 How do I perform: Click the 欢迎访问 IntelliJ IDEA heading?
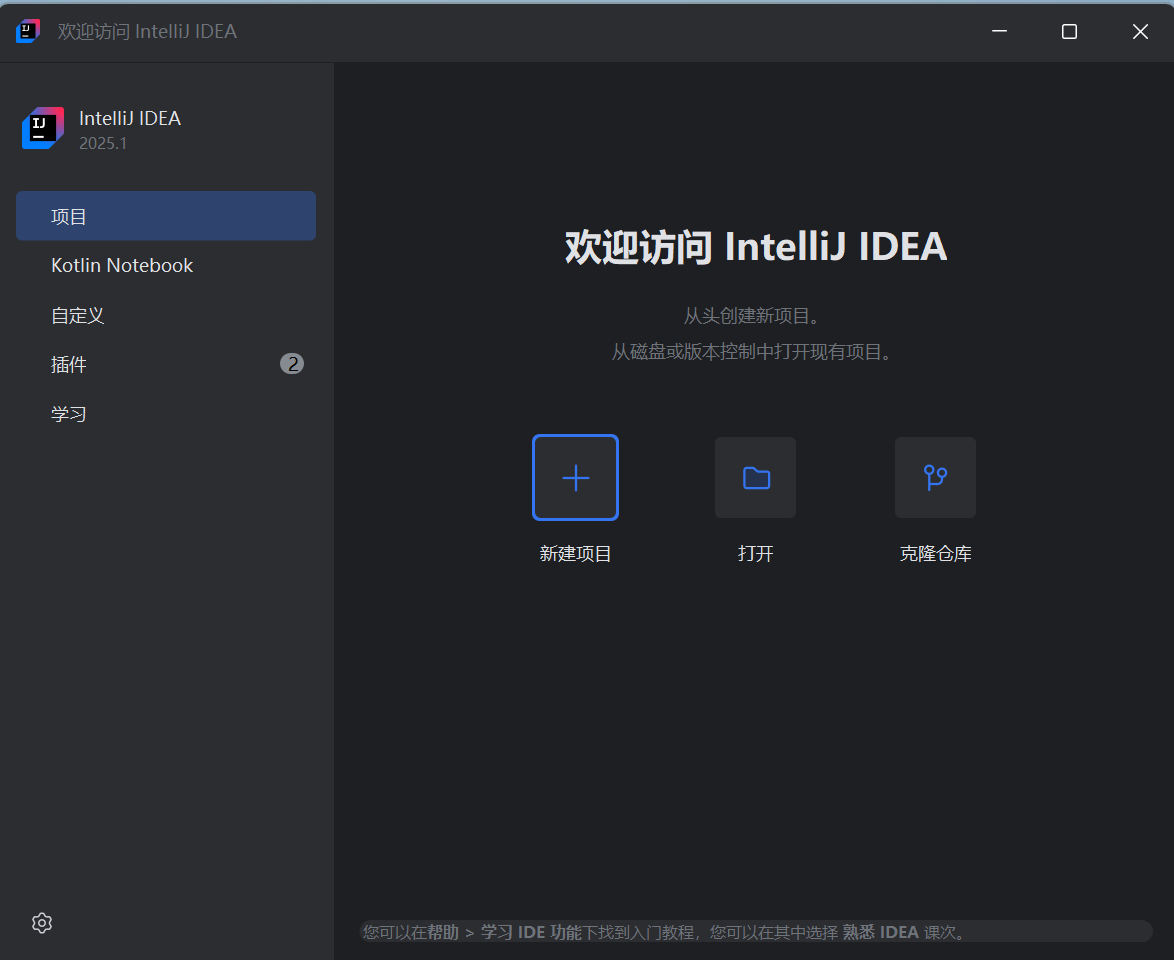tap(755, 246)
